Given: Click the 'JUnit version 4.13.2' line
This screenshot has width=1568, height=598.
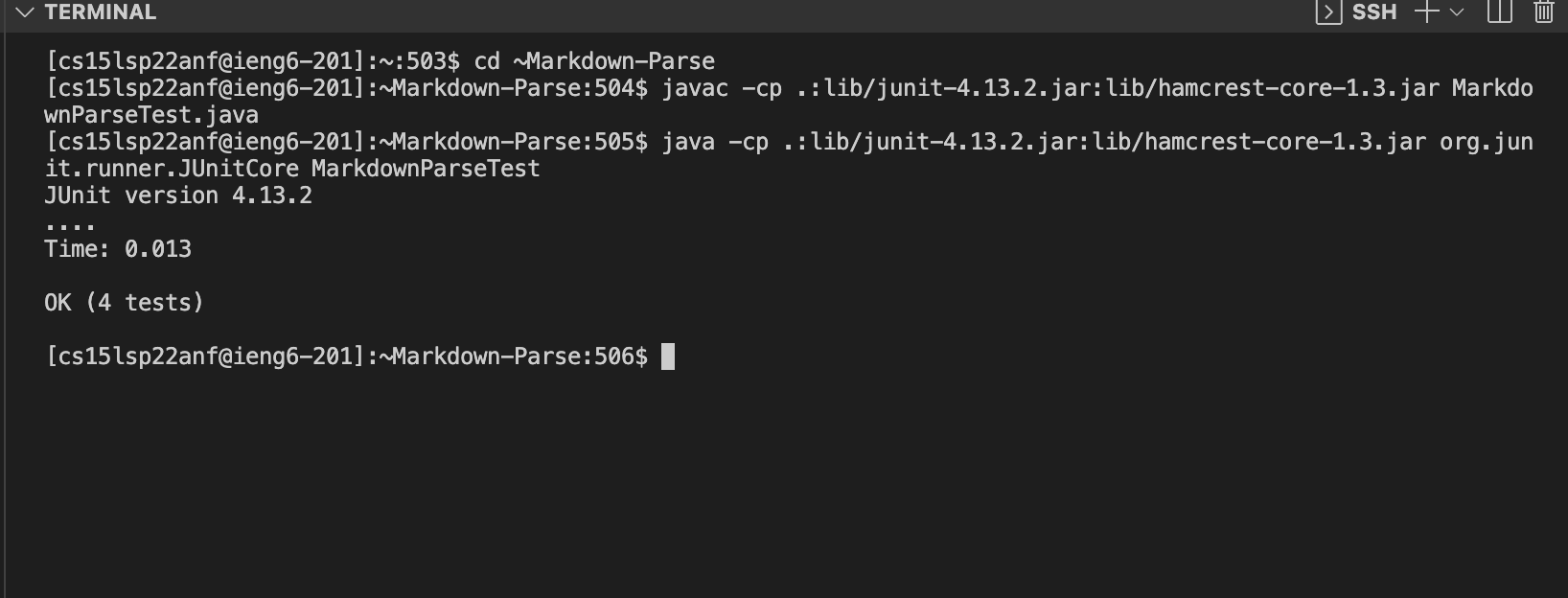Looking at the screenshot, I should coord(178,195).
